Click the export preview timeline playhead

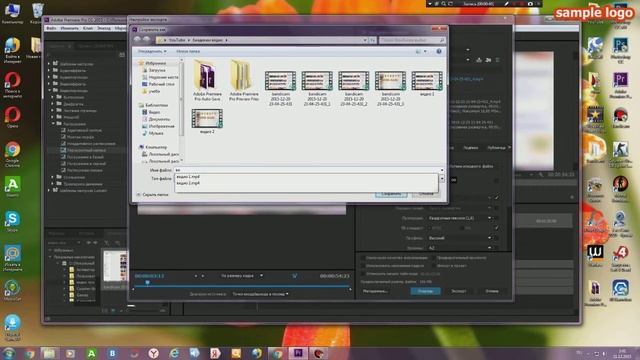147,282
